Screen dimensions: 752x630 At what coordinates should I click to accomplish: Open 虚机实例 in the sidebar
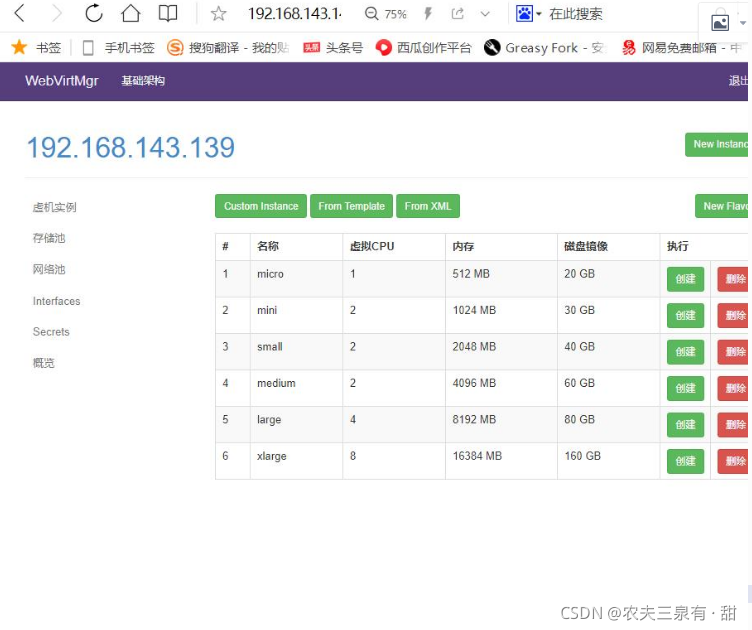click(54, 207)
